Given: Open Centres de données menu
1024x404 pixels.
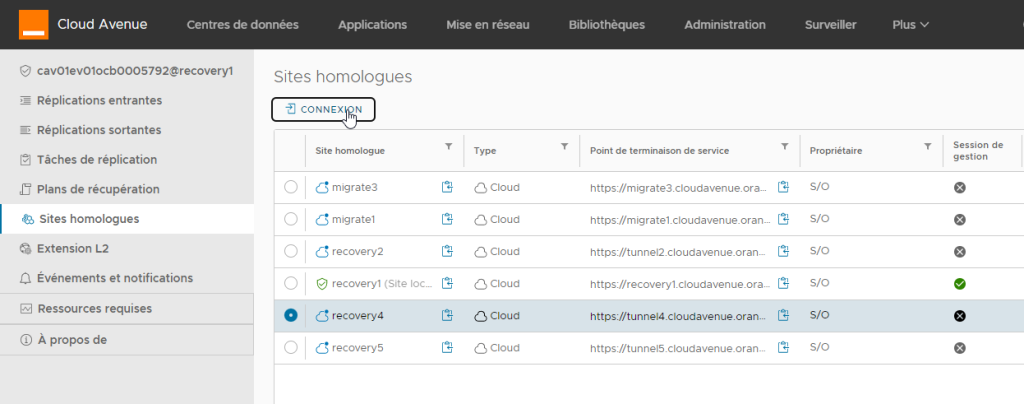Looking at the screenshot, I should [243, 25].
